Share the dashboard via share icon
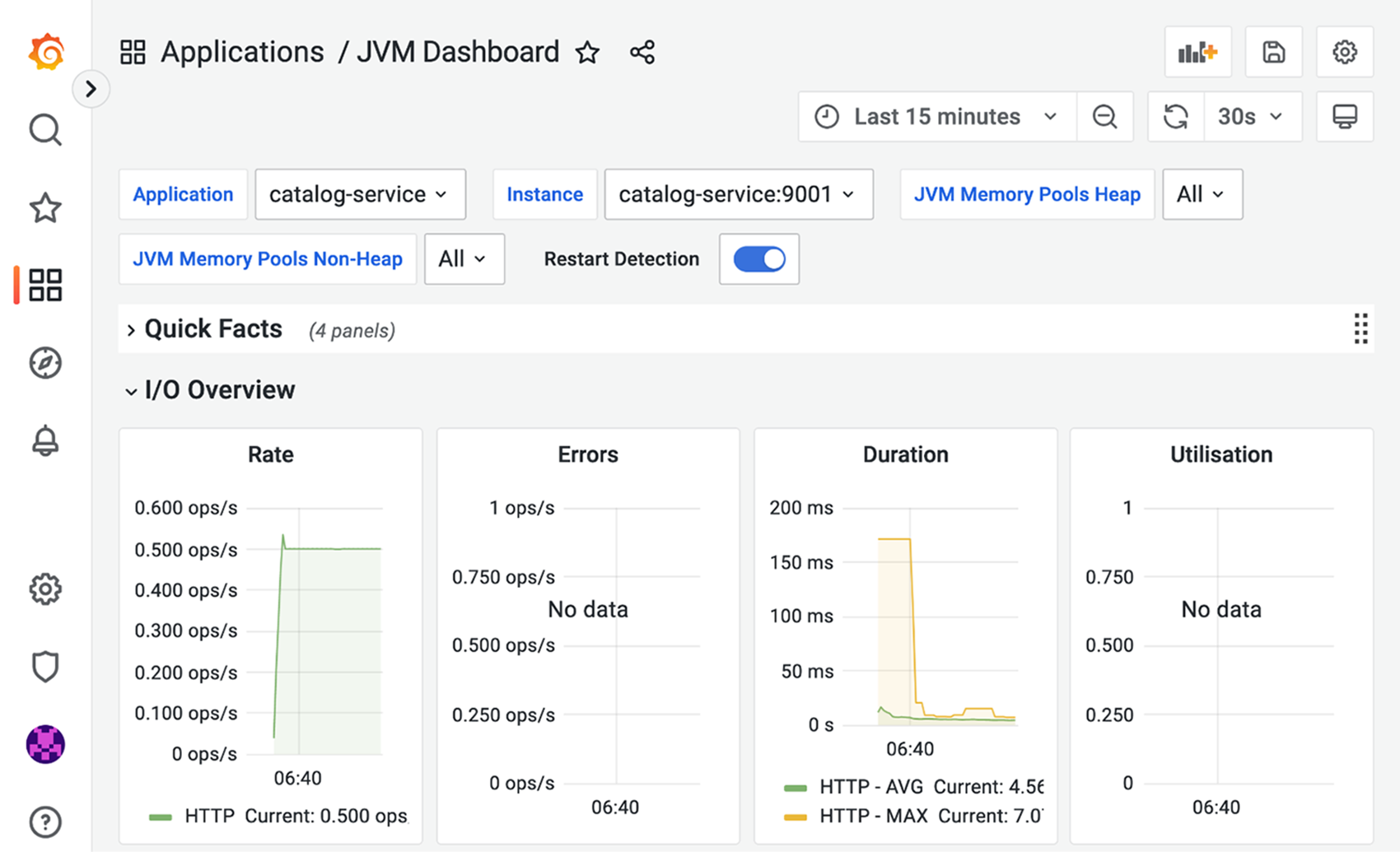The image size is (1400, 852). [642, 53]
